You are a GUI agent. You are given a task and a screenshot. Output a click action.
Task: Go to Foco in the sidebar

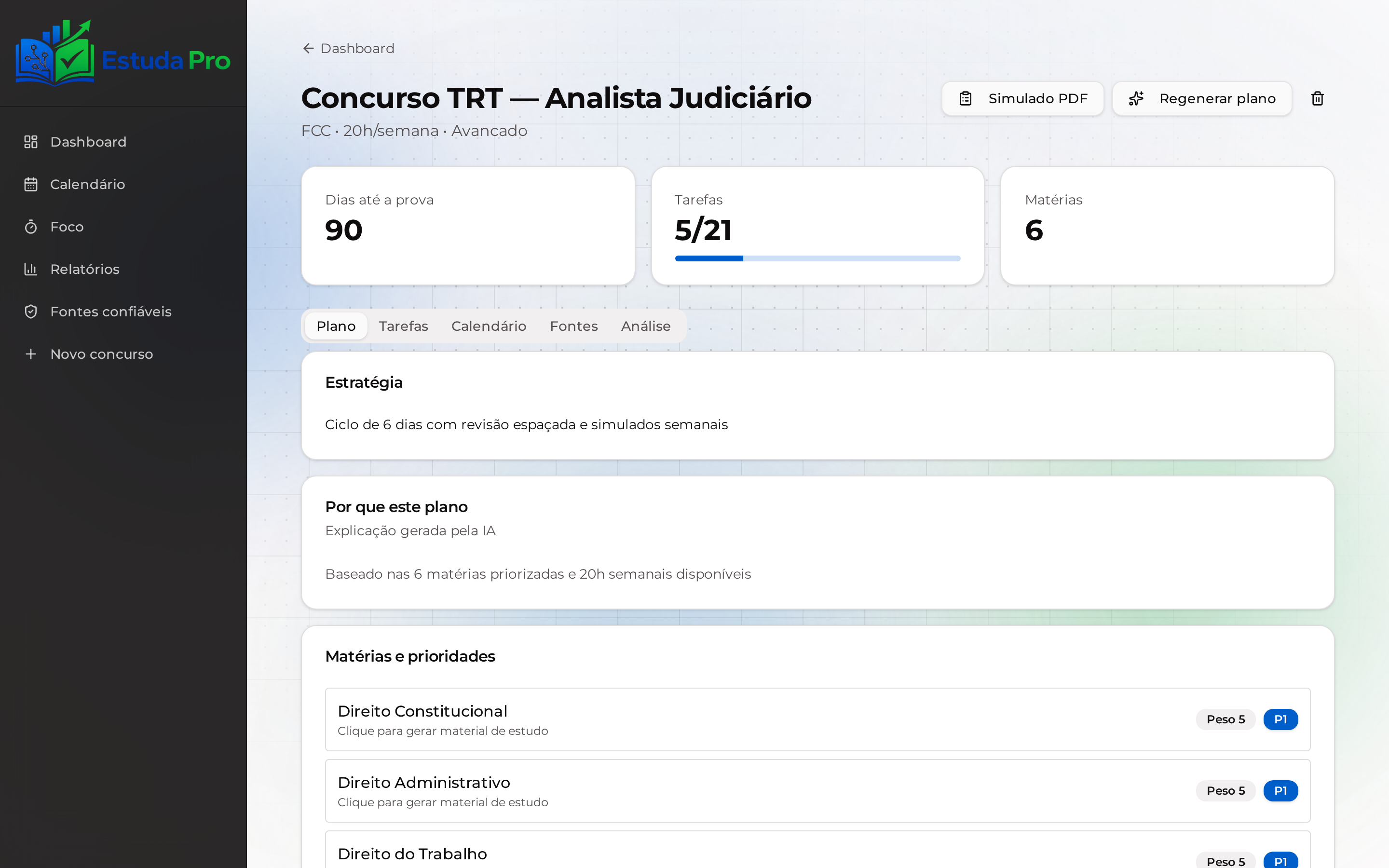(123, 227)
